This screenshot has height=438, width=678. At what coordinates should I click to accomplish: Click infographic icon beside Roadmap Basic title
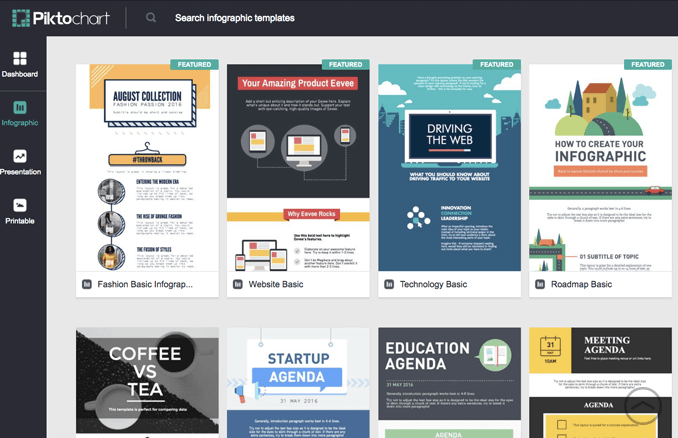(x=540, y=284)
